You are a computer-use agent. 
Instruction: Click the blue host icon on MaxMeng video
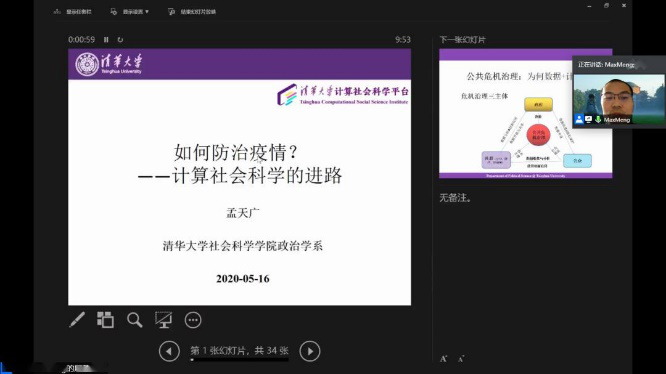[579, 120]
